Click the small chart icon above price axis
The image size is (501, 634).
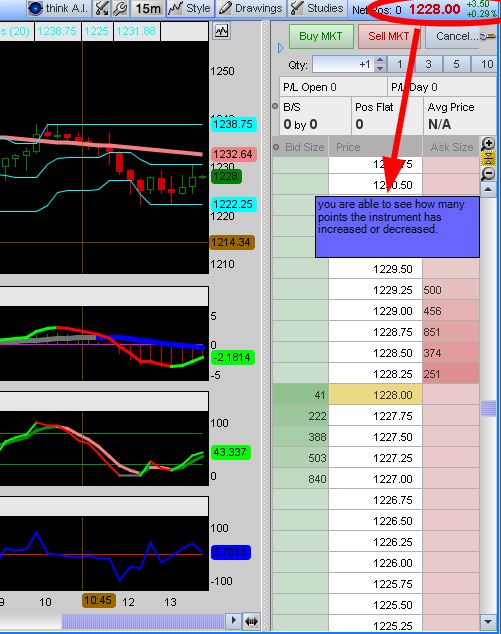(222, 31)
